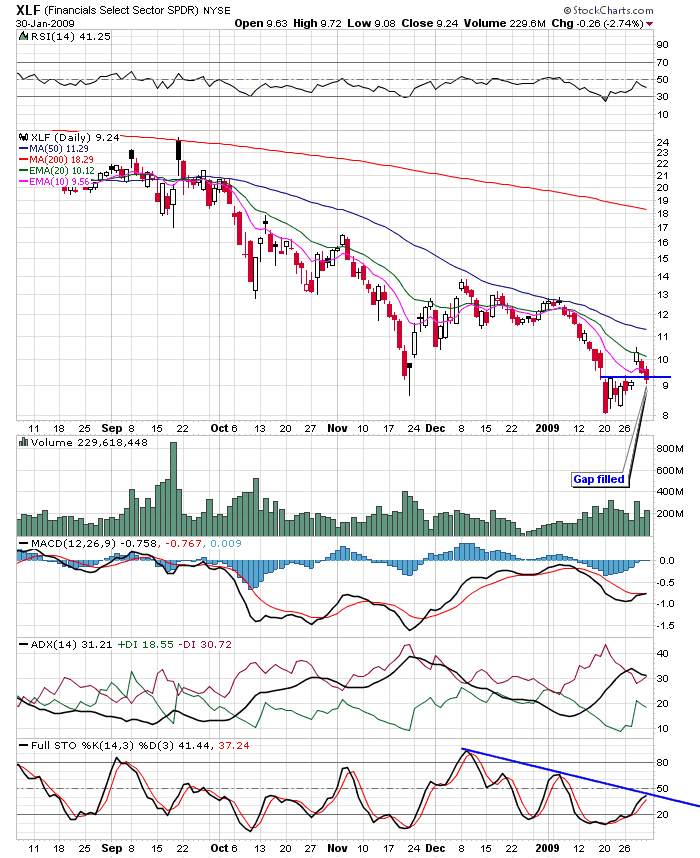Click the red stochastic %D value 37.24
Screen dimensions: 700x858
(x=234, y=745)
